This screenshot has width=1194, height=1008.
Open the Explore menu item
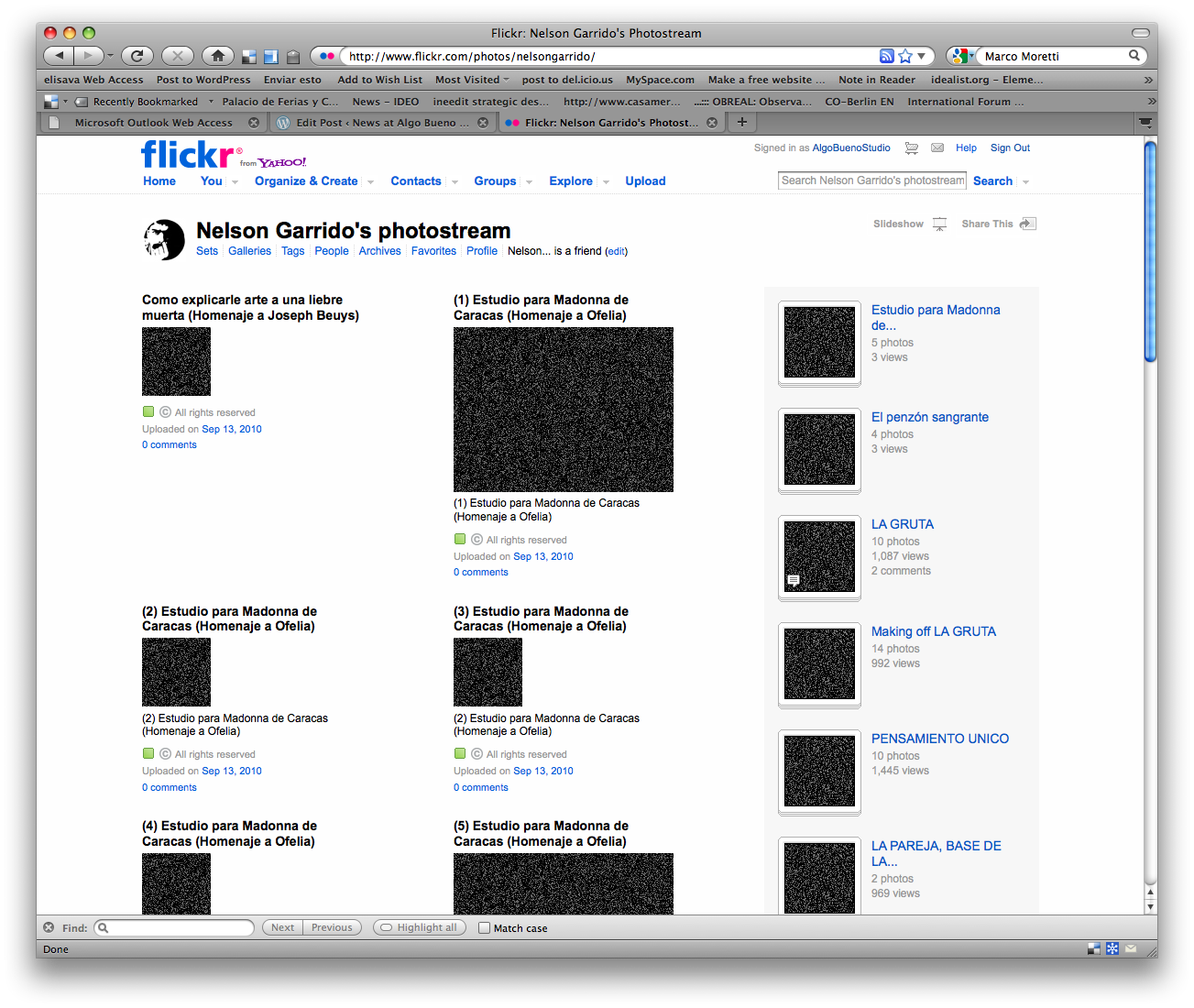tap(570, 181)
